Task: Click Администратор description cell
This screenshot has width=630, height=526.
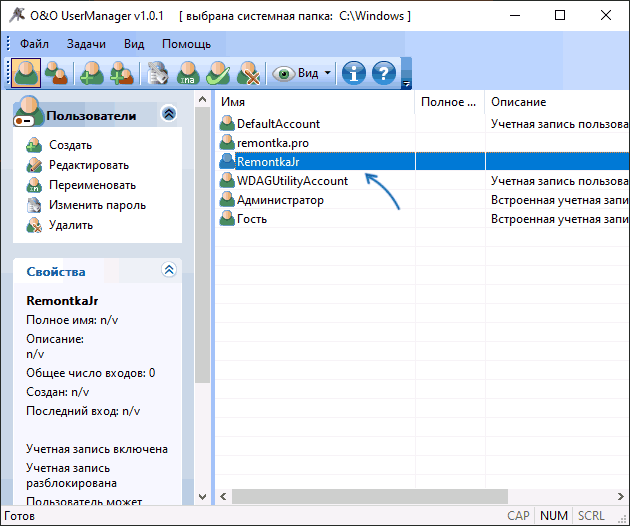Action: tap(558, 200)
